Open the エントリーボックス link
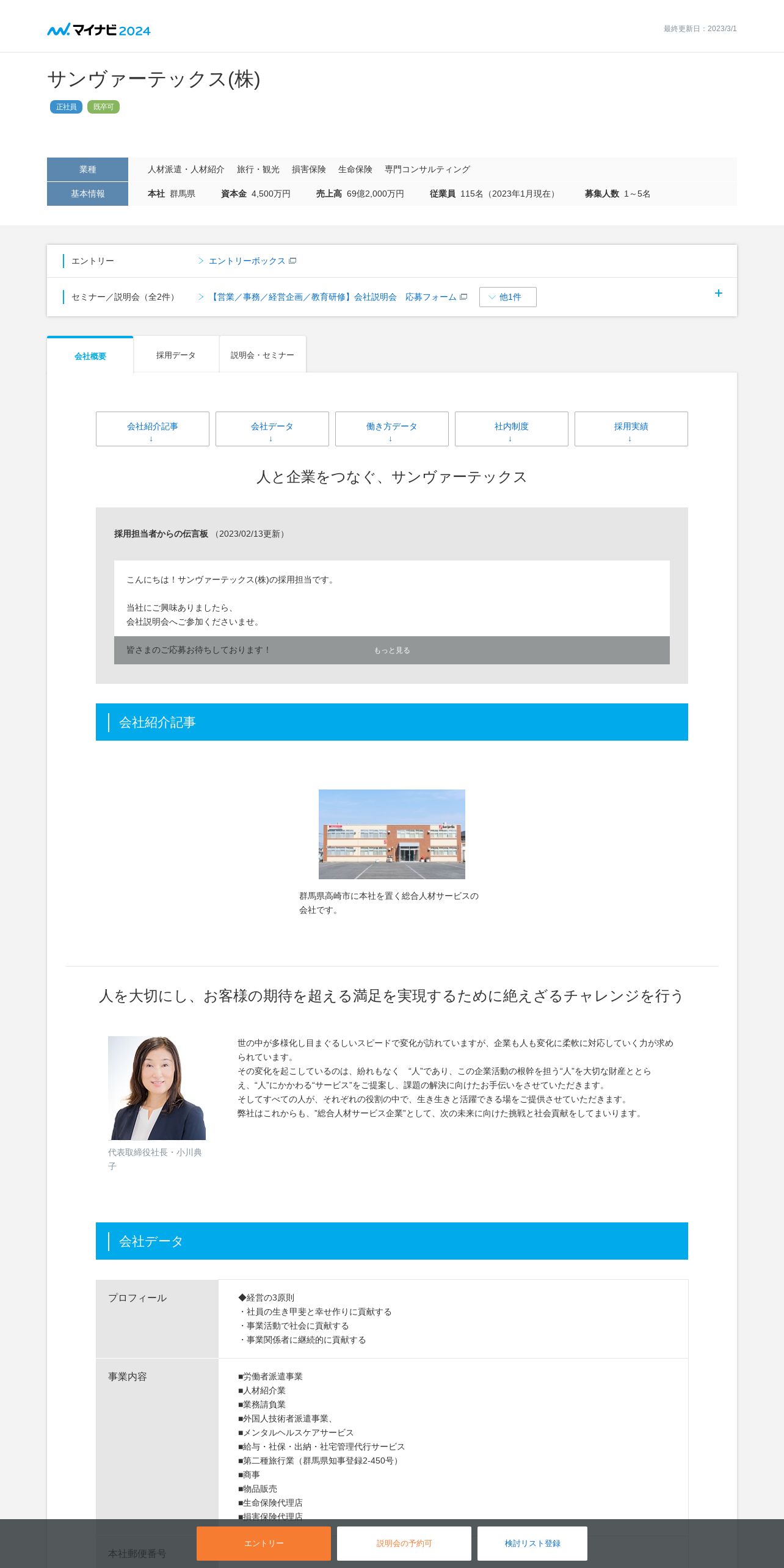This screenshot has width=784, height=1568. coord(247,261)
